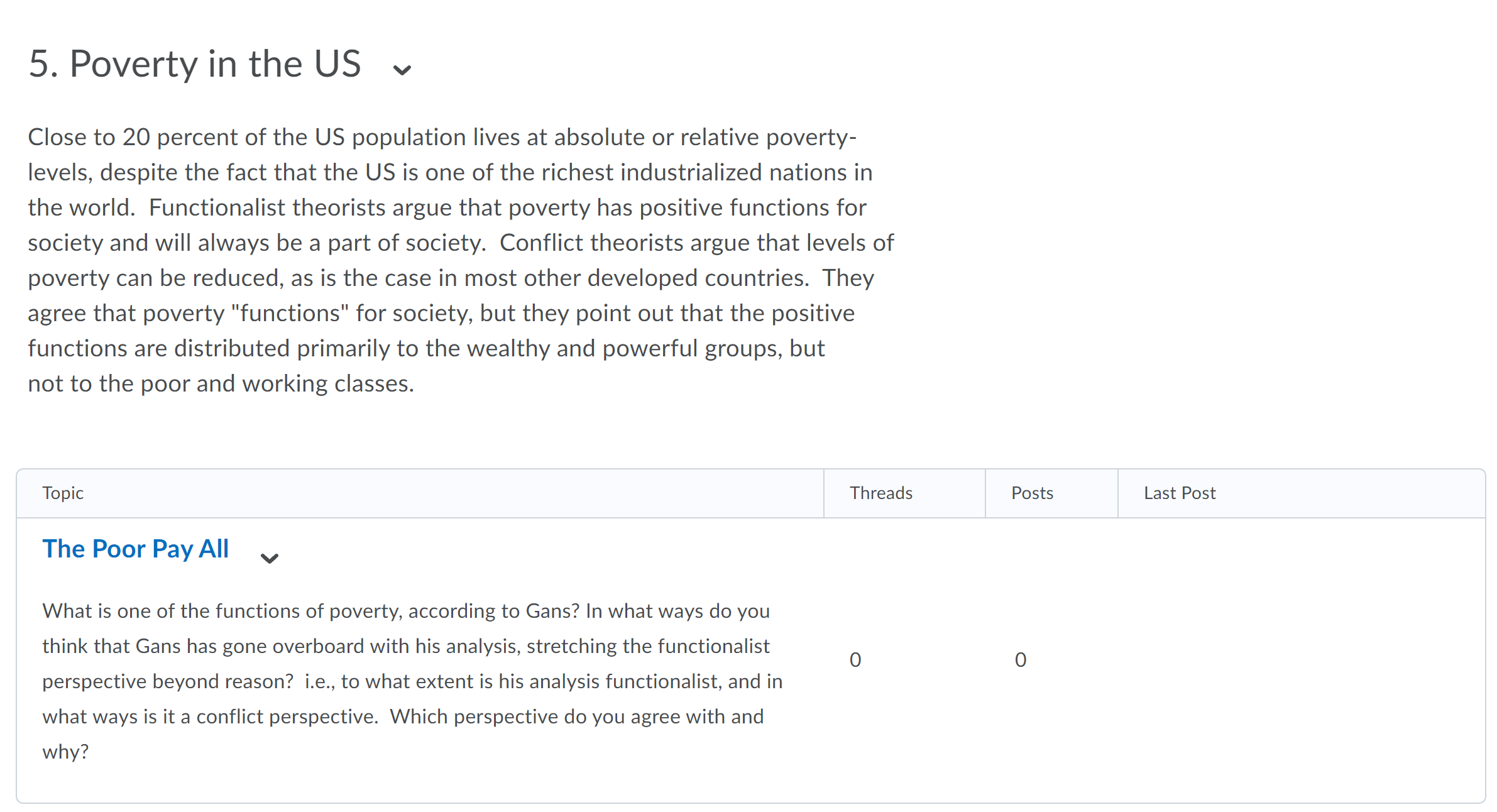Click the Threads count of 0
This screenshot has height=812, width=1497.
tap(855, 659)
